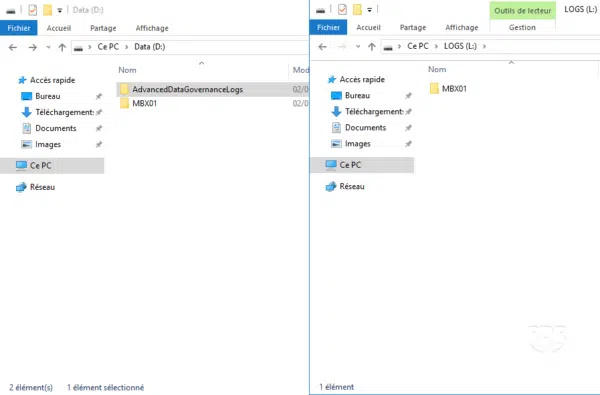Select Ce PC in Data window sidebar
Viewport: 600px width, 395px height.
[52, 165]
